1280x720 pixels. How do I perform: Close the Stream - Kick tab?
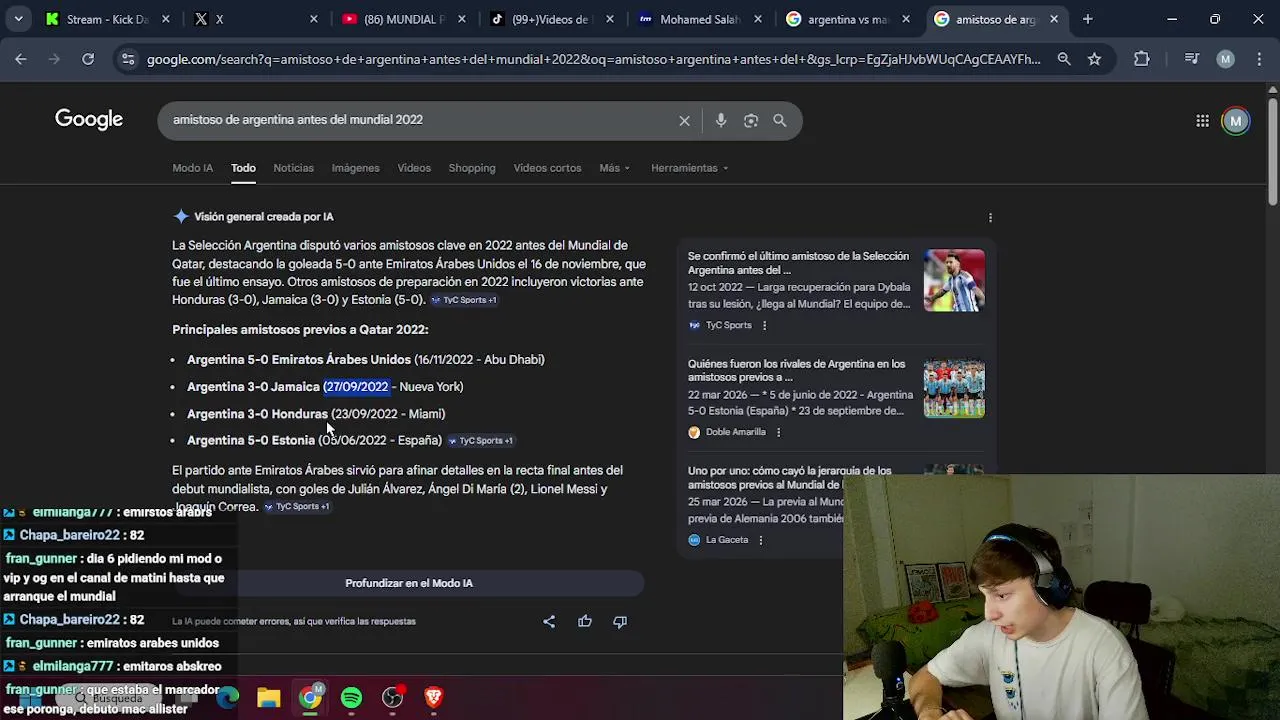tap(166, 19)
